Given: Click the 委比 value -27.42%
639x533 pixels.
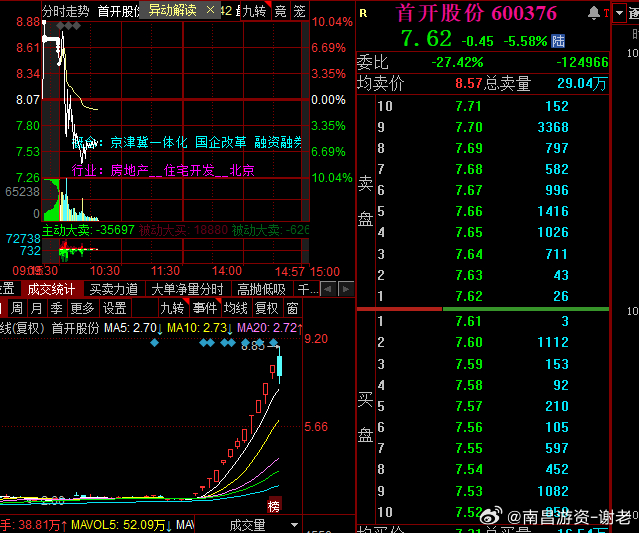Looking at the screenshot, I should (x=457, y=62).
